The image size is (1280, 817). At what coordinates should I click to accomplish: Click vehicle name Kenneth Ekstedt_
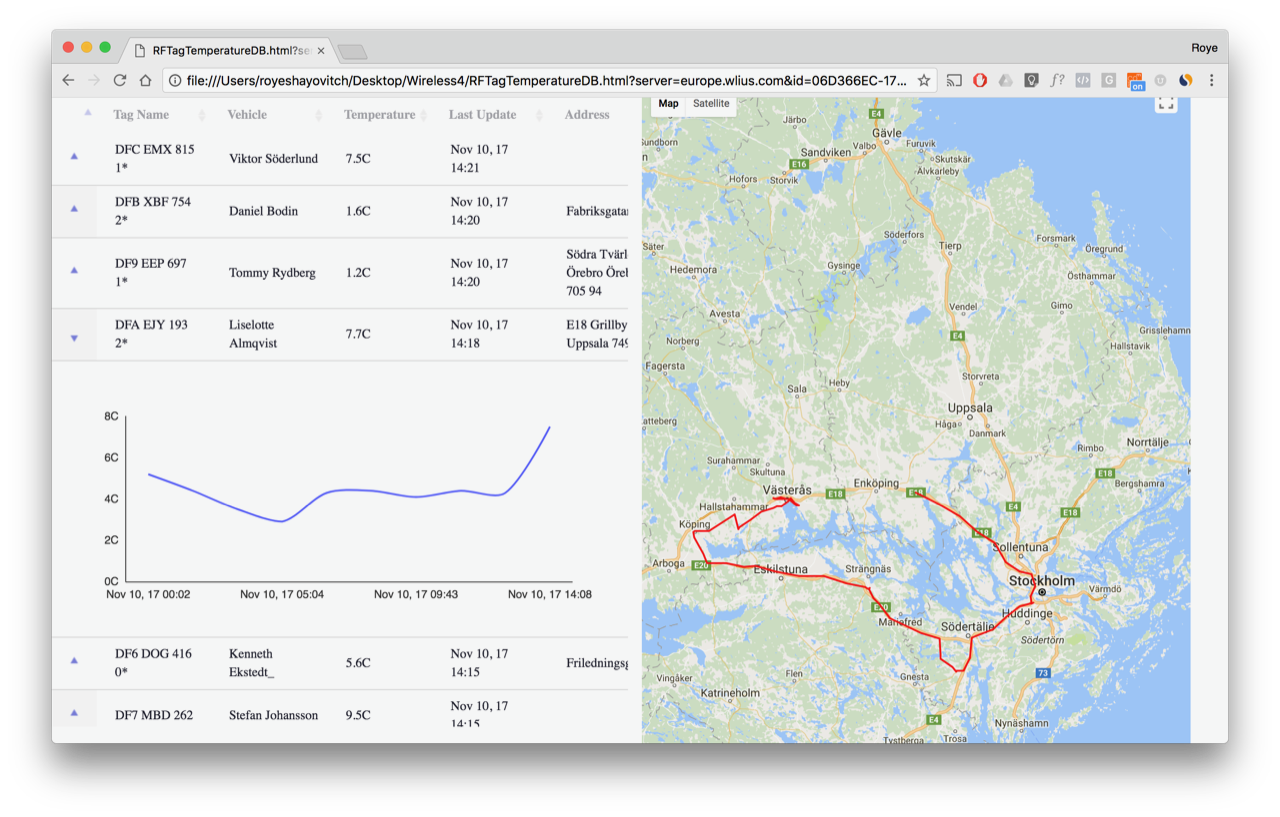pos(252,663)
